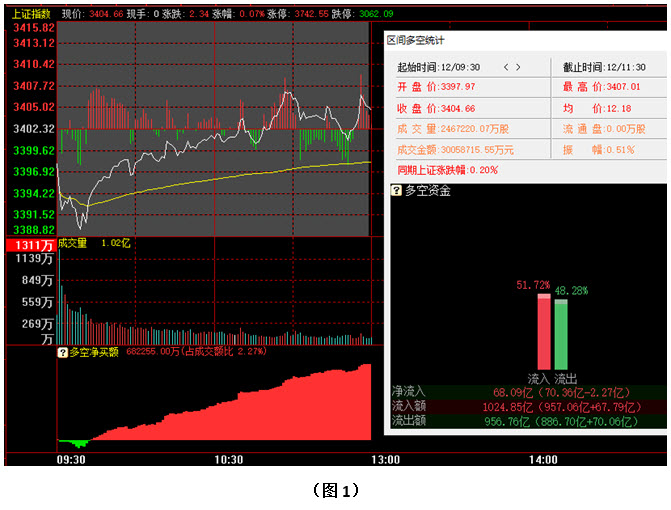The height and width of the screenshot is (510, 671).
Task: Click the 48.28% outflow percentage
Action: [571, 291]
